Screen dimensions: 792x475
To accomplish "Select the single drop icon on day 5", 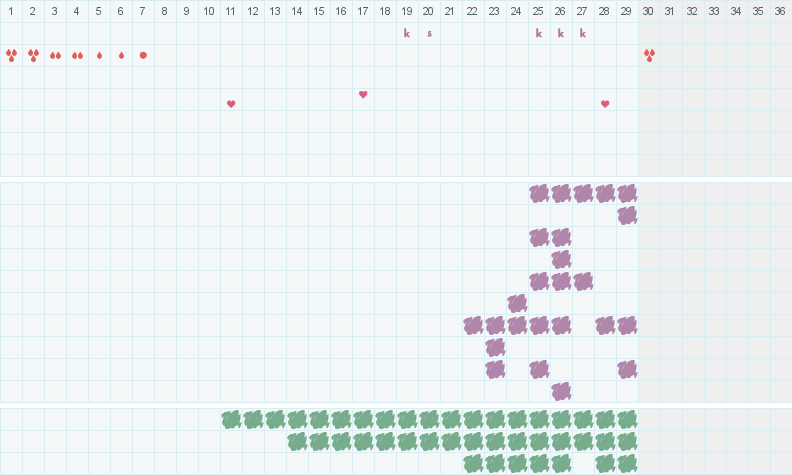I will click(x=99, y=55).
